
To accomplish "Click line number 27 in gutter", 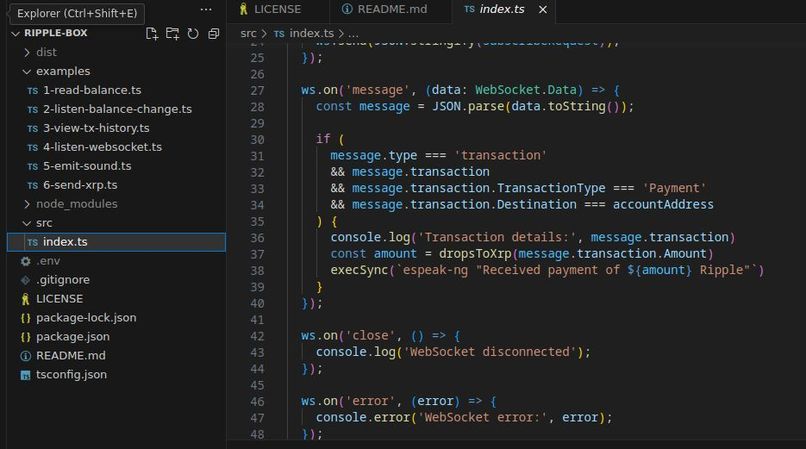I will [257, 91].
